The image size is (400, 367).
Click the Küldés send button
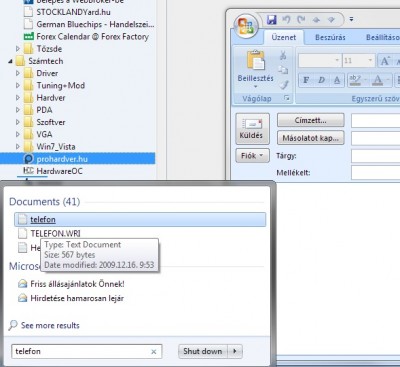[252, 129]
